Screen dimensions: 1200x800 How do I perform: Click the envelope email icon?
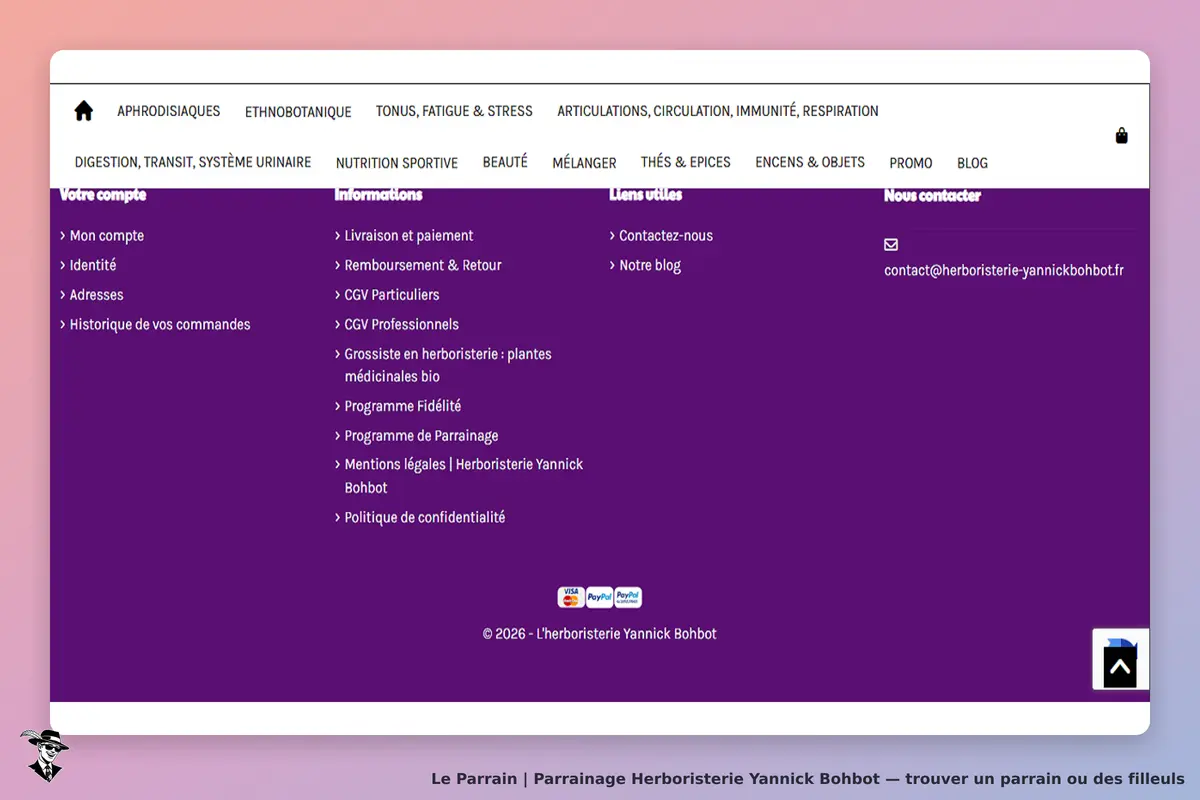(891, 244)
